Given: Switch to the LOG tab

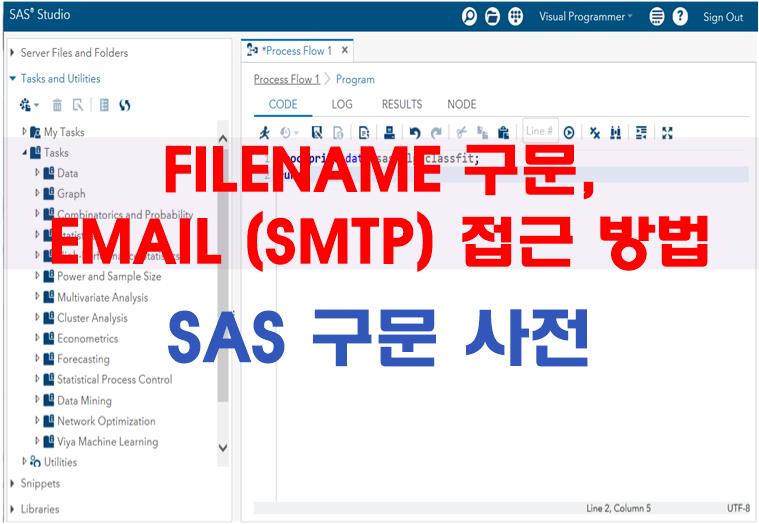Looking at the screenshot, I should click(342, 104).
